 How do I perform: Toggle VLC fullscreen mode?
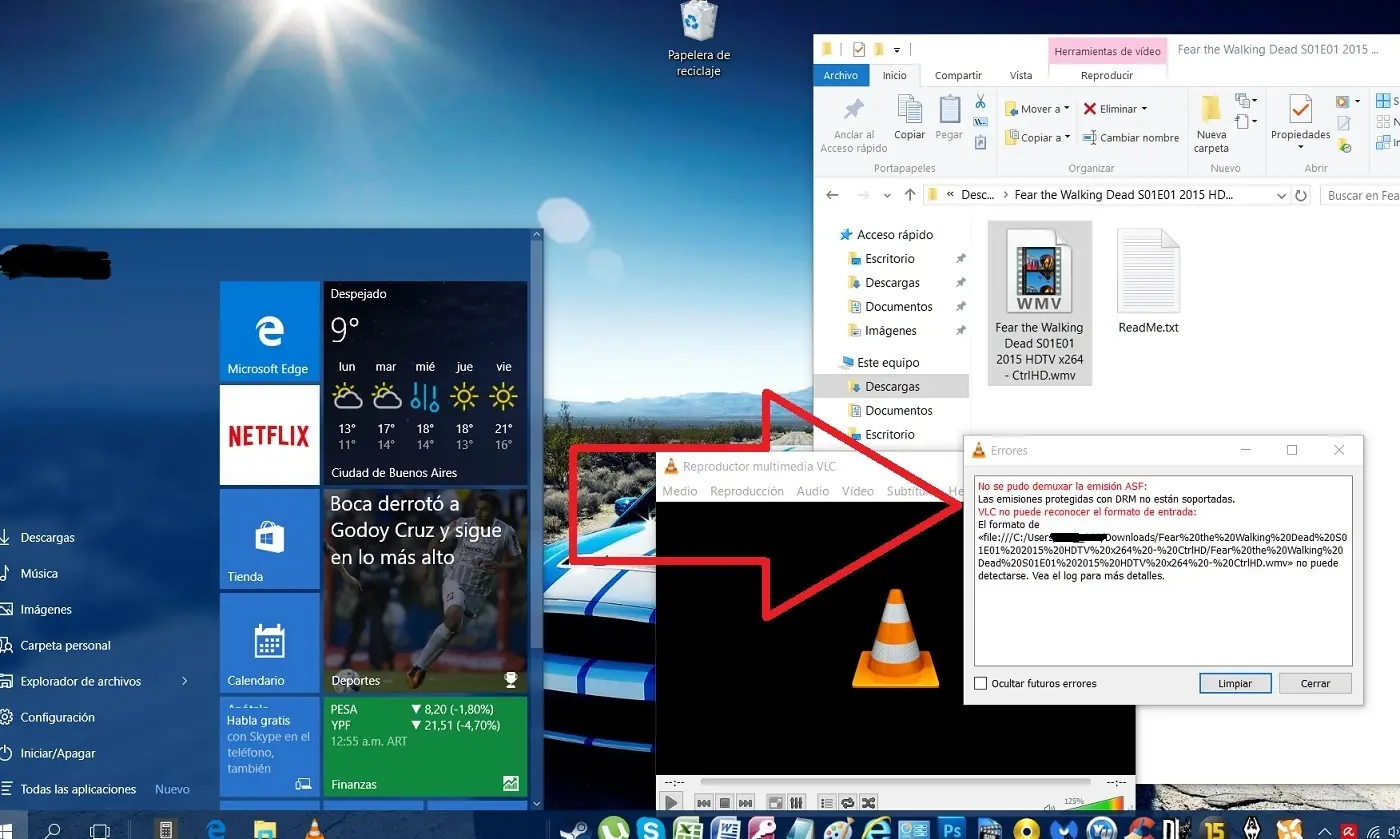click(x=775, y=803)
